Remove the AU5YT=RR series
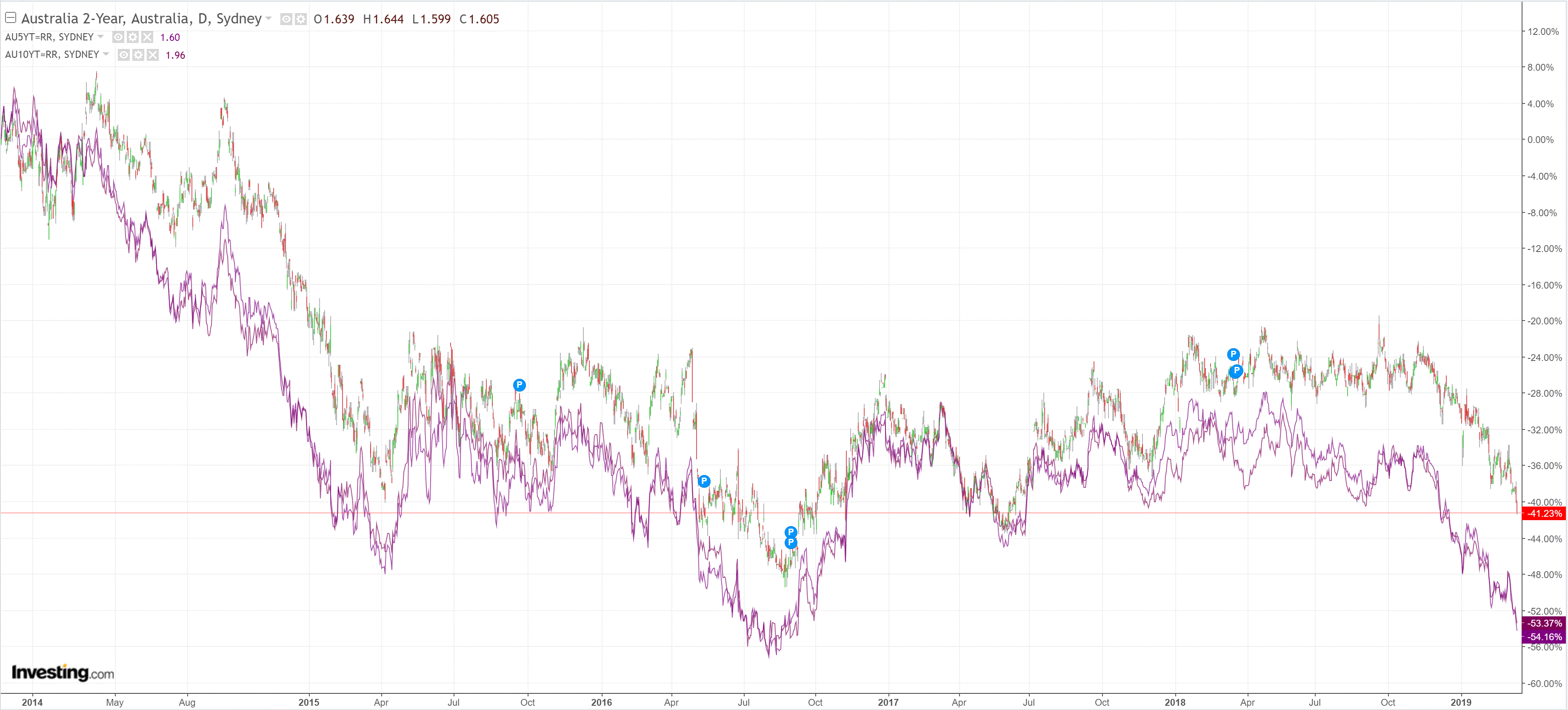 tap(147, 37)
